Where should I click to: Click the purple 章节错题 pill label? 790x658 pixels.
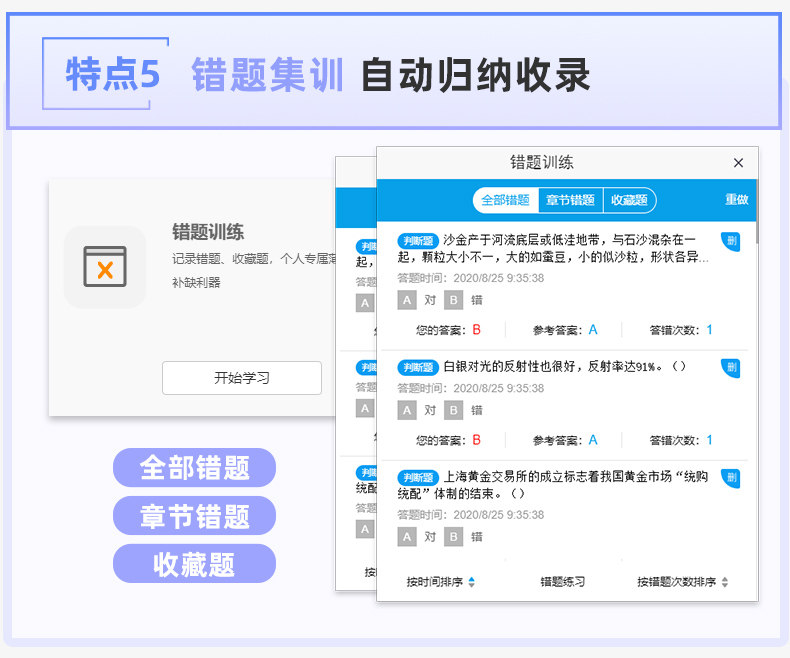194,516
